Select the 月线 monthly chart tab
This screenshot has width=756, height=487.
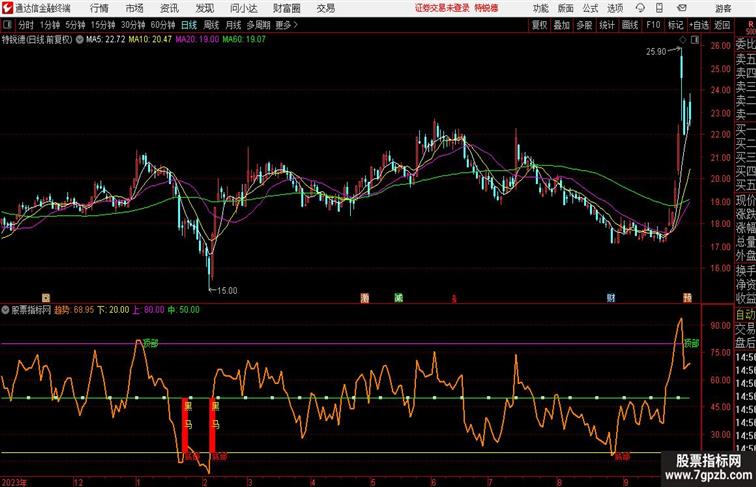[x=233, y=25]
